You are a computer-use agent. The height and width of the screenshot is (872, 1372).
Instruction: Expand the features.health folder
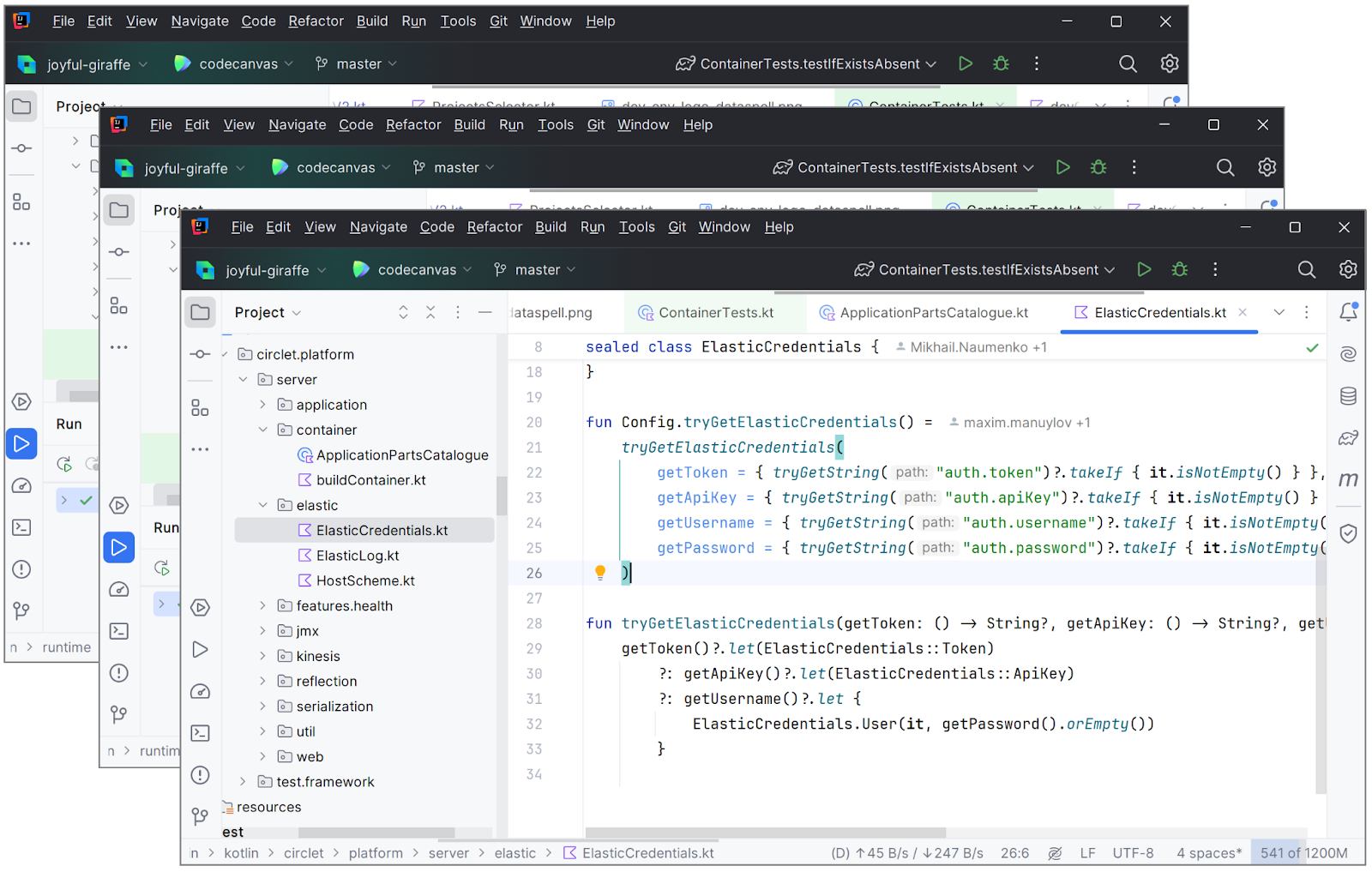263,605
